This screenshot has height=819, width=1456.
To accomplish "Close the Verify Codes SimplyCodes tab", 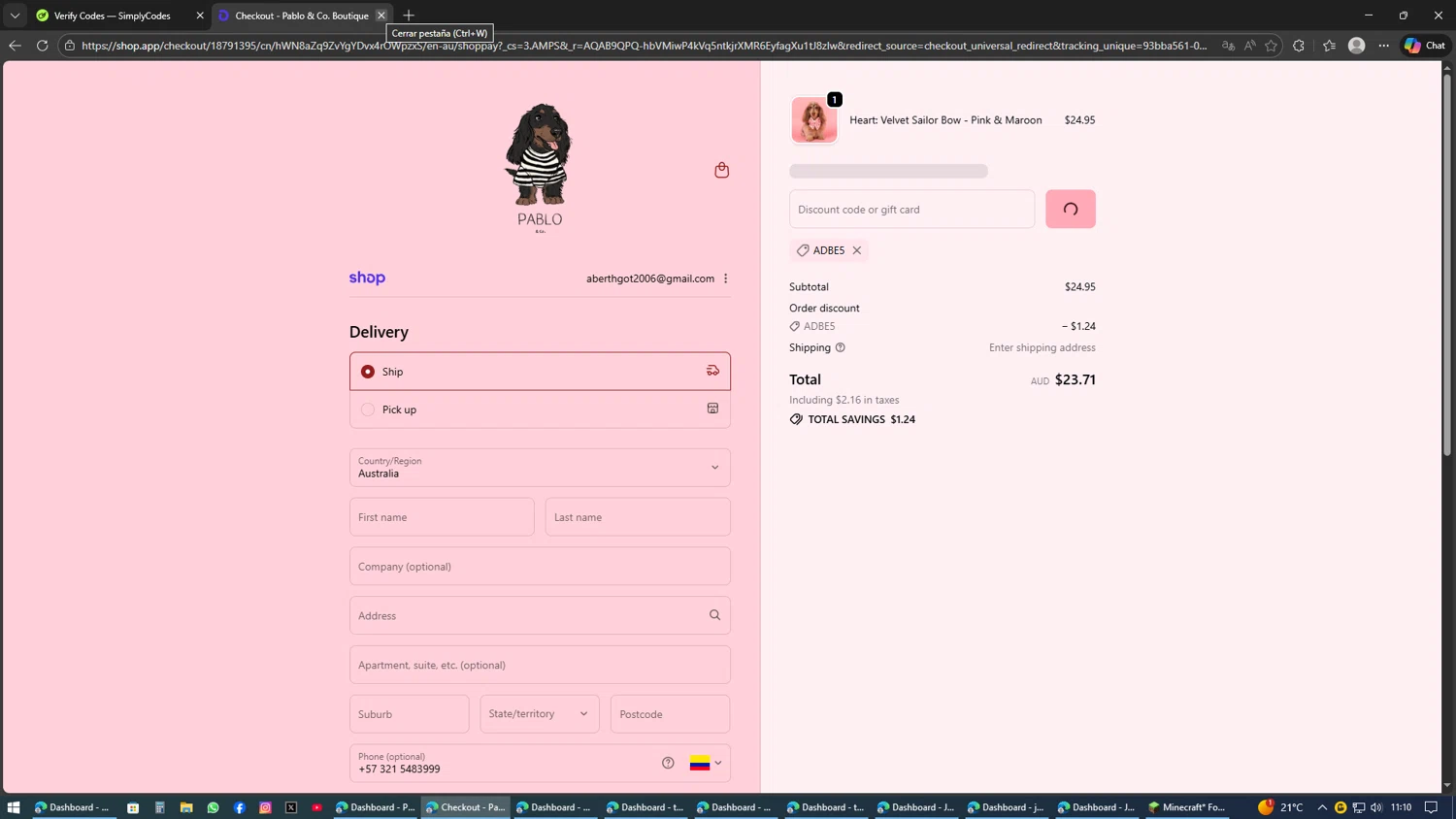I will click(x=200, y=16).
